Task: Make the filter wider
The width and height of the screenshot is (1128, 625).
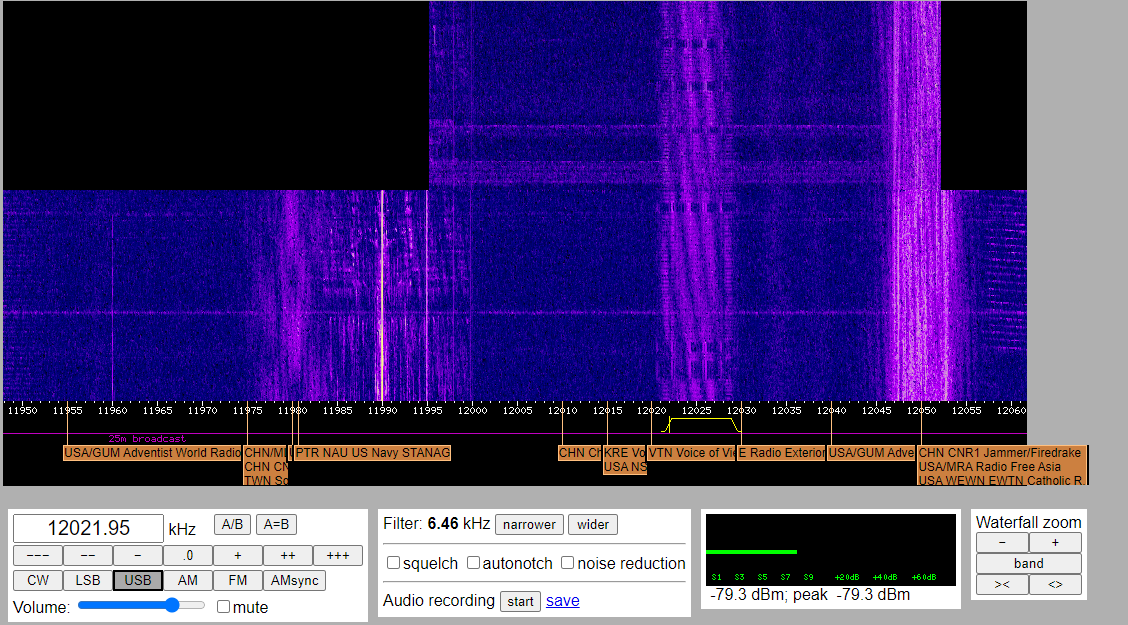Action: point(593,524)
